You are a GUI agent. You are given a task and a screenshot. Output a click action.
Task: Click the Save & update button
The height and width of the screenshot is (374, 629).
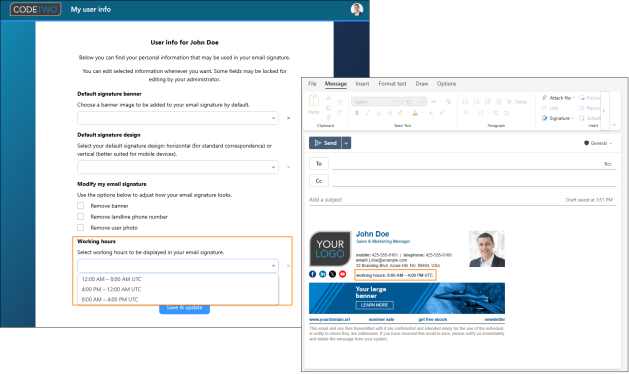pos(184,308)
